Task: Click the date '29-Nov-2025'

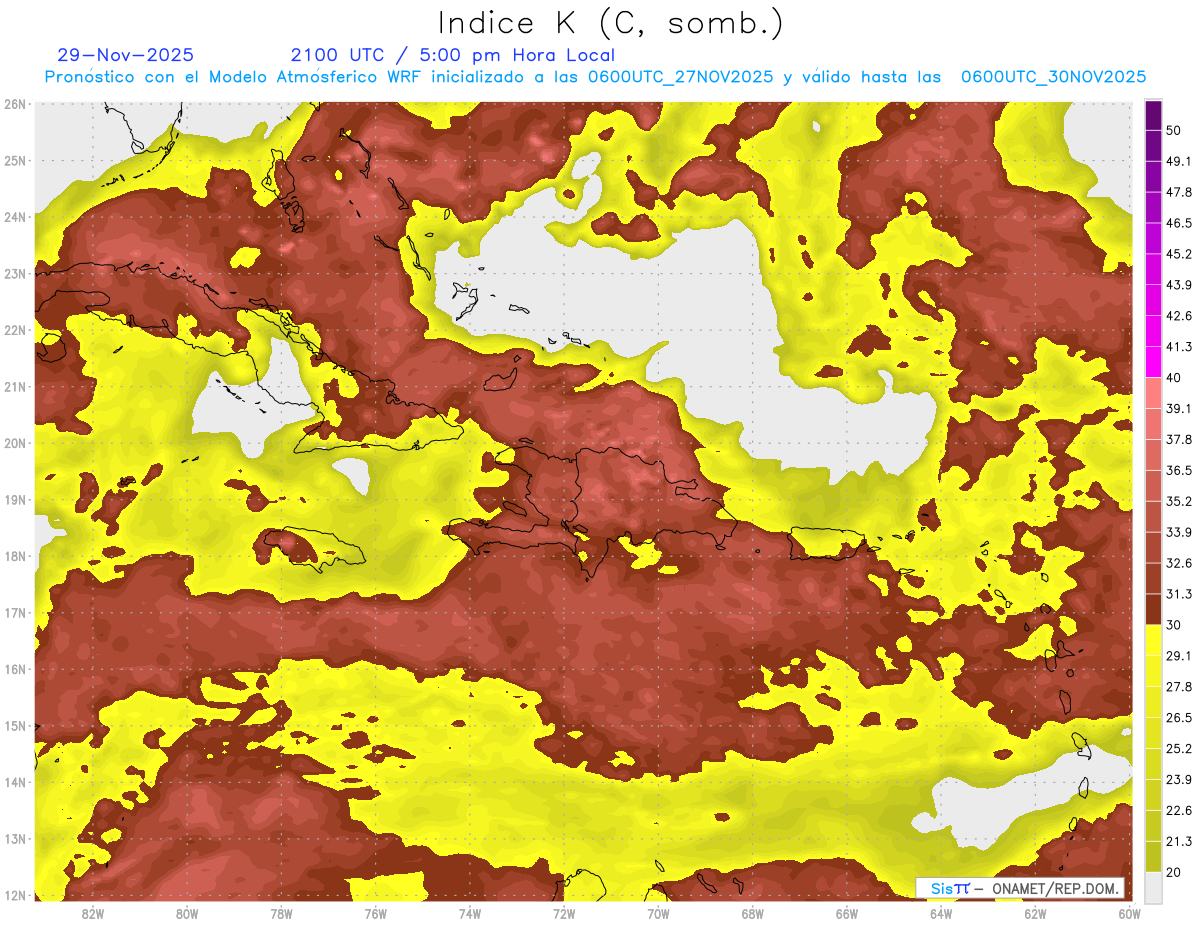Action: coord(126,55)
